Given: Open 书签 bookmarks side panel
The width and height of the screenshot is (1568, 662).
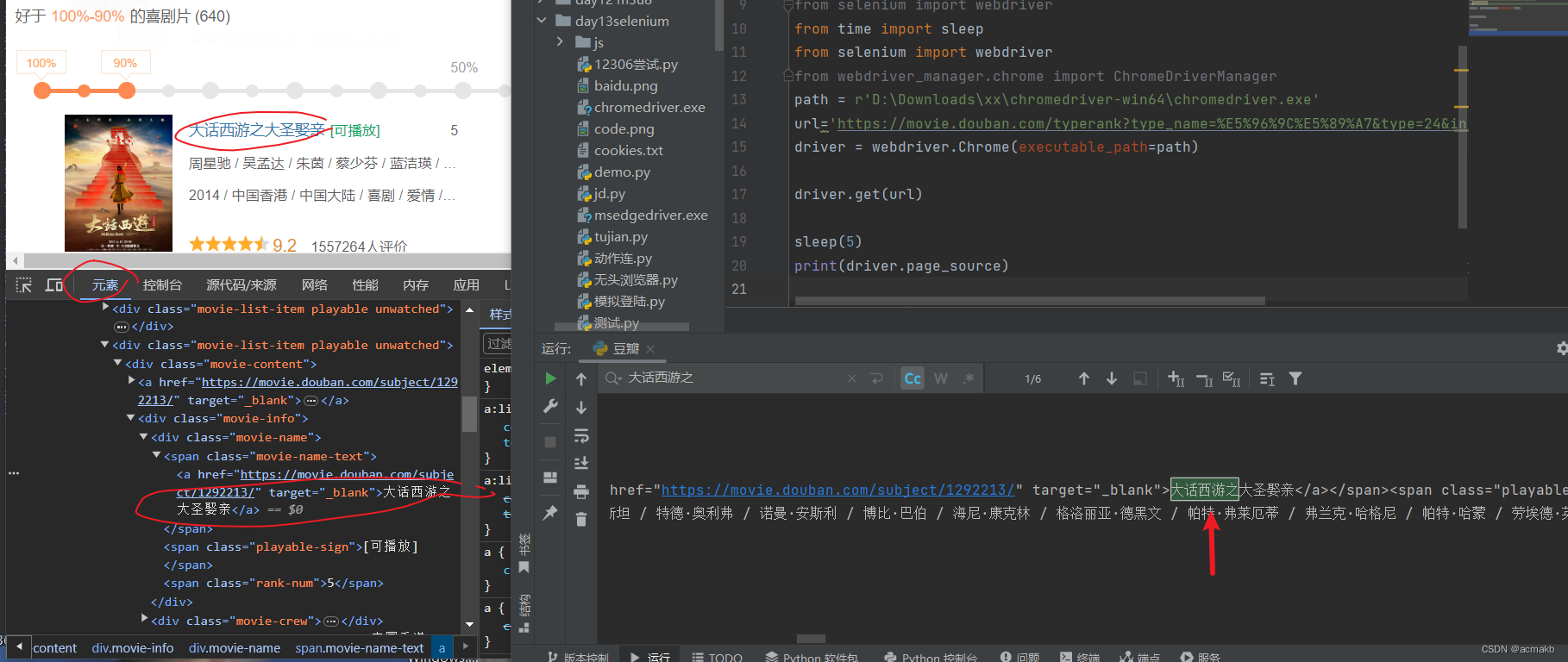Looking at the screenshot, I should point(524,552).
